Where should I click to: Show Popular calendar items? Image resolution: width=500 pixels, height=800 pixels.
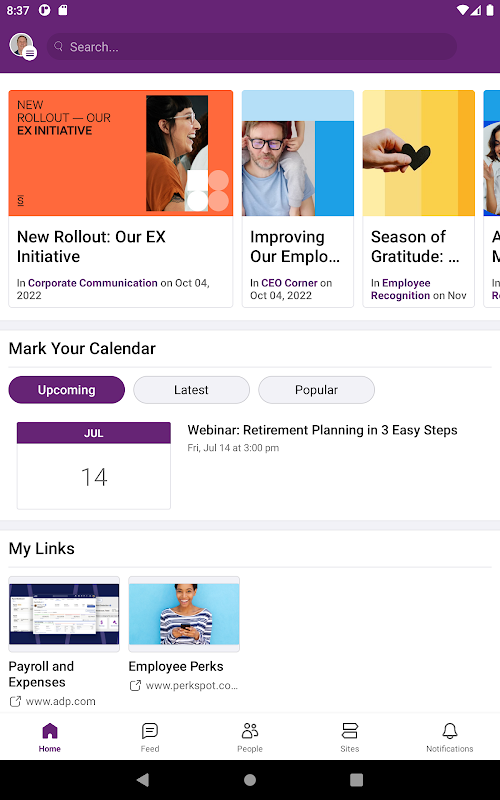click(316, 390)
